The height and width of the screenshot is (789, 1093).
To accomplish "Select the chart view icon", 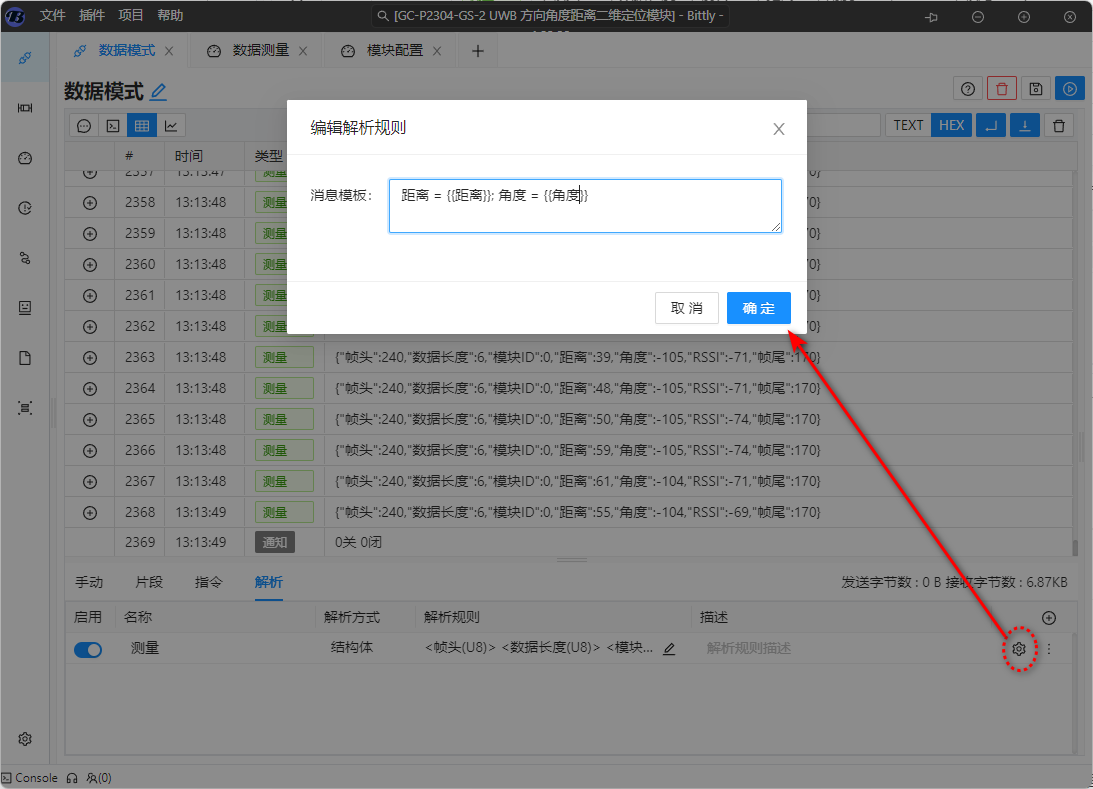I will 171,126.
